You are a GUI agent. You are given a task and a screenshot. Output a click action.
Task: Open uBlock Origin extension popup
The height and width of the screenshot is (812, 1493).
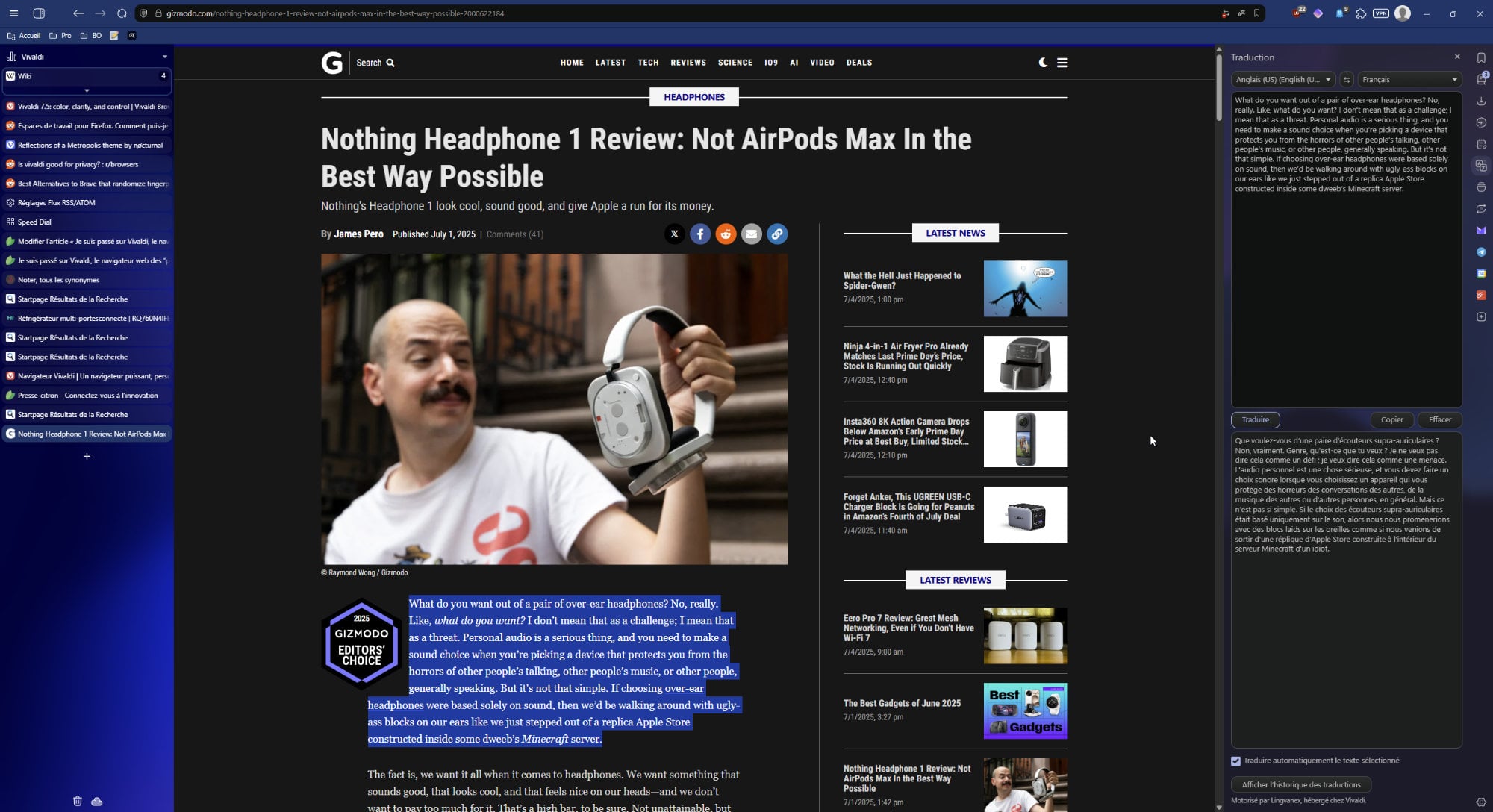(1298, 13)
